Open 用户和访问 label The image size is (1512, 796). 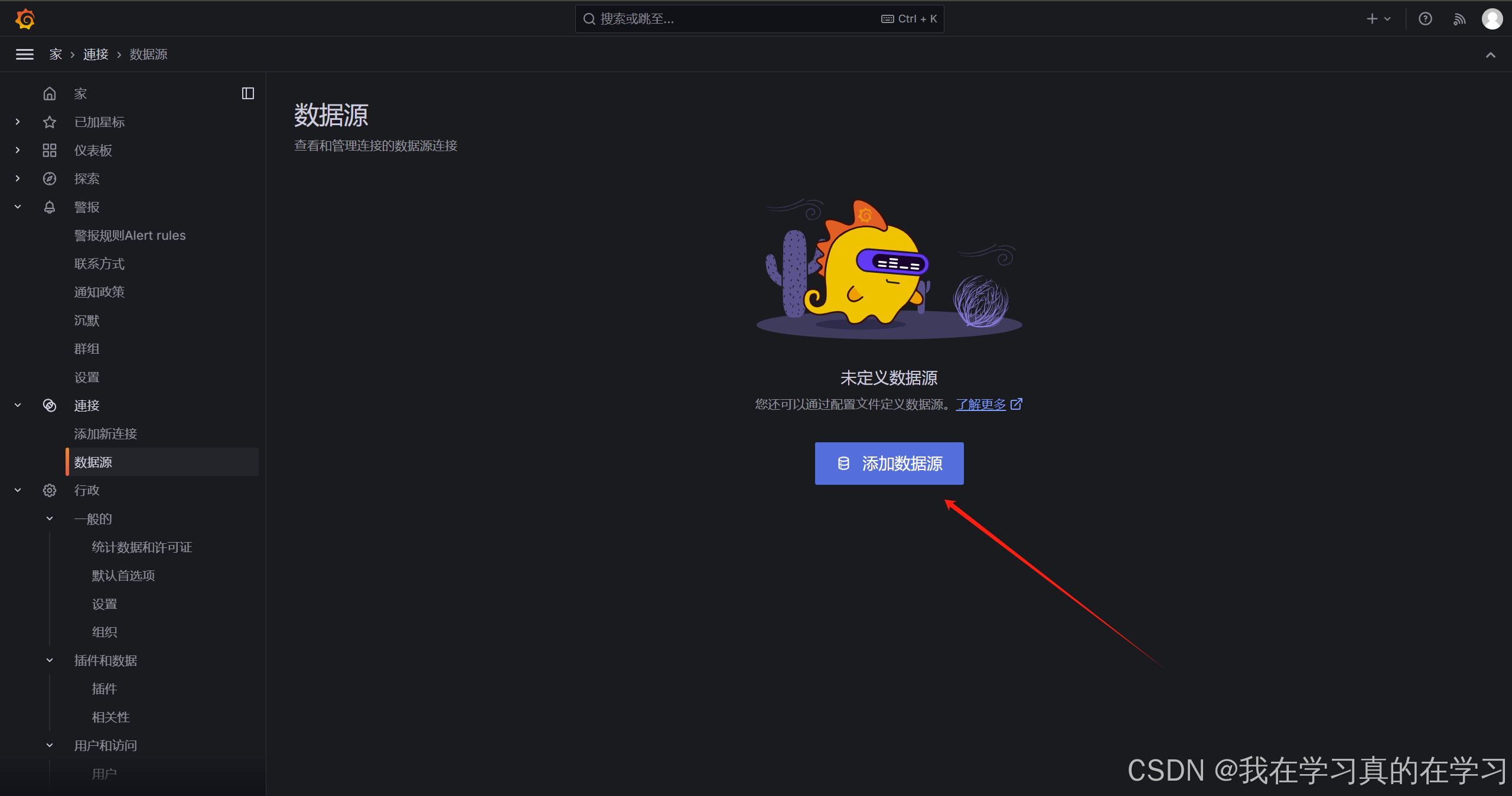106,745
